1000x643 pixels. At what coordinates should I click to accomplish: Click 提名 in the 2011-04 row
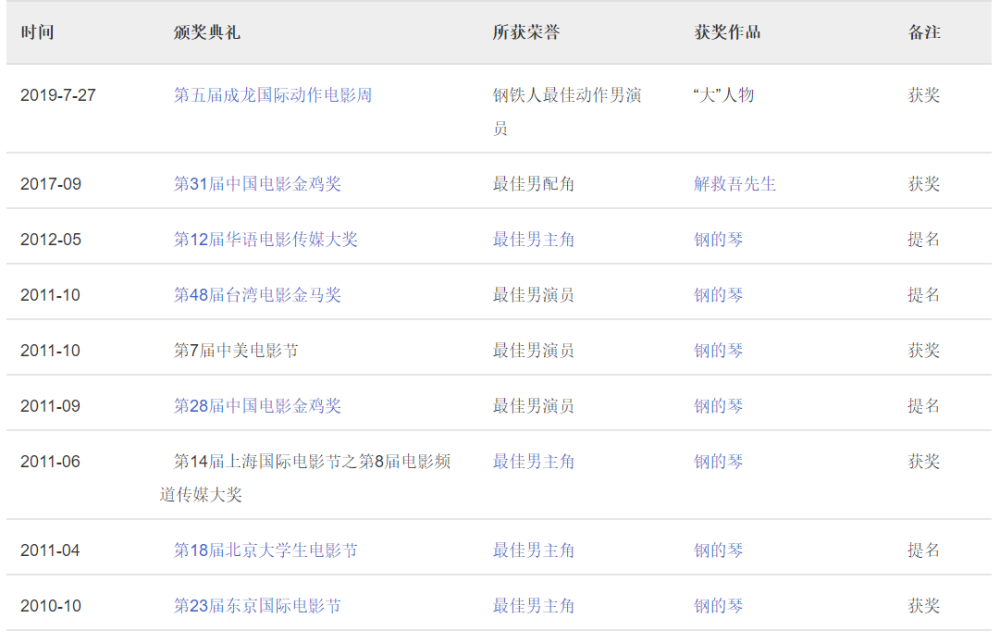click(924, 550)
